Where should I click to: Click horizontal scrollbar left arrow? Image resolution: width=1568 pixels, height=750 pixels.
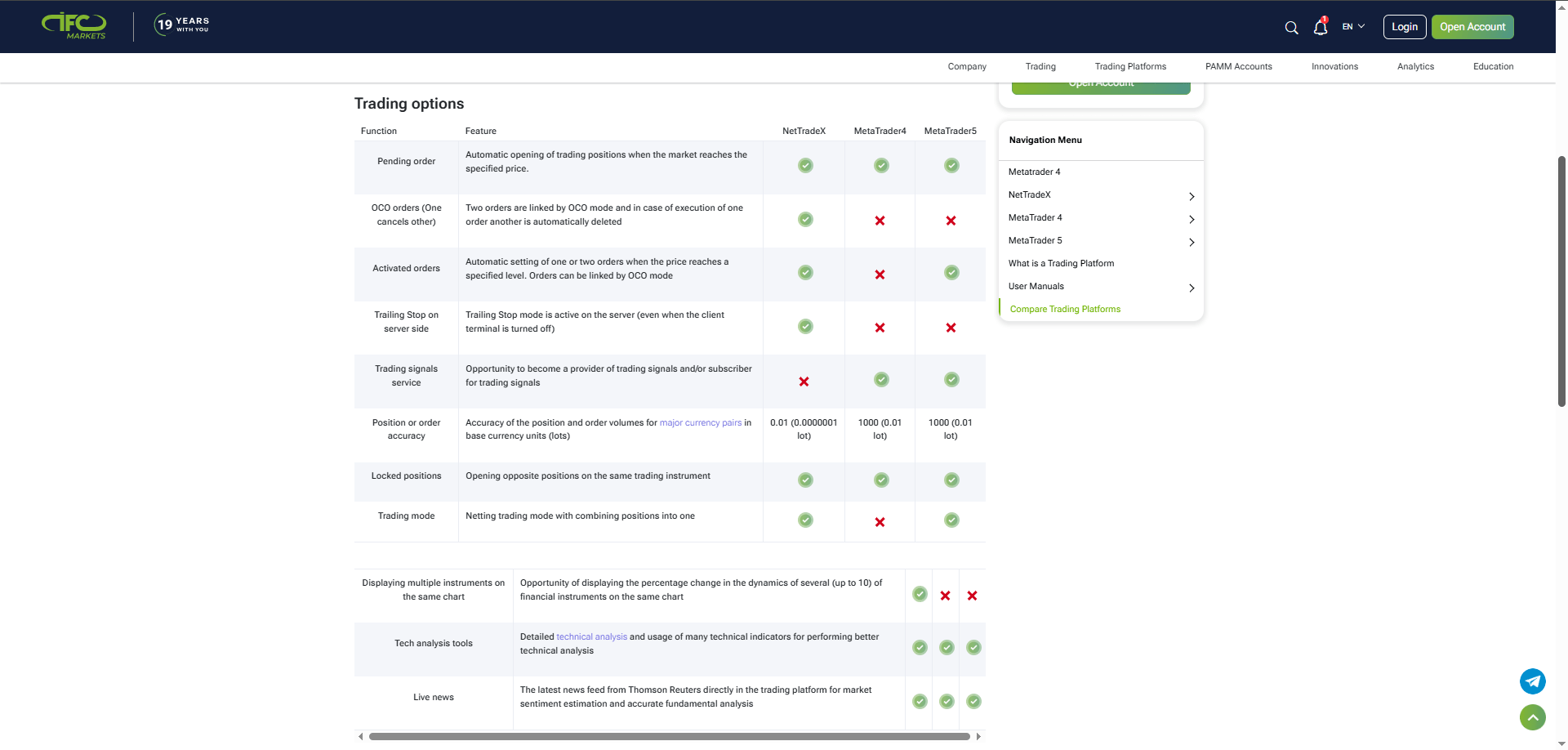[x=360, y=737]
